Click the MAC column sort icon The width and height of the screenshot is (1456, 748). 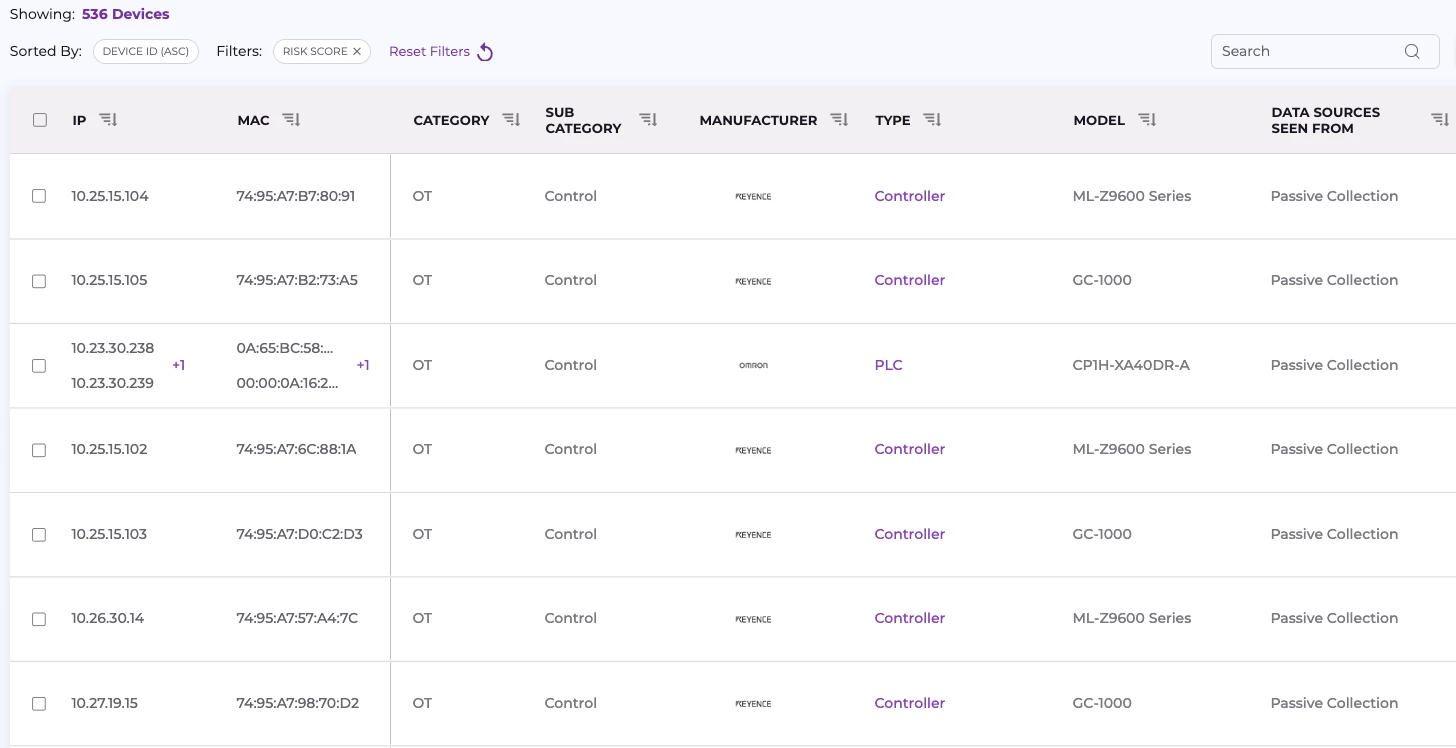[291, 120]
